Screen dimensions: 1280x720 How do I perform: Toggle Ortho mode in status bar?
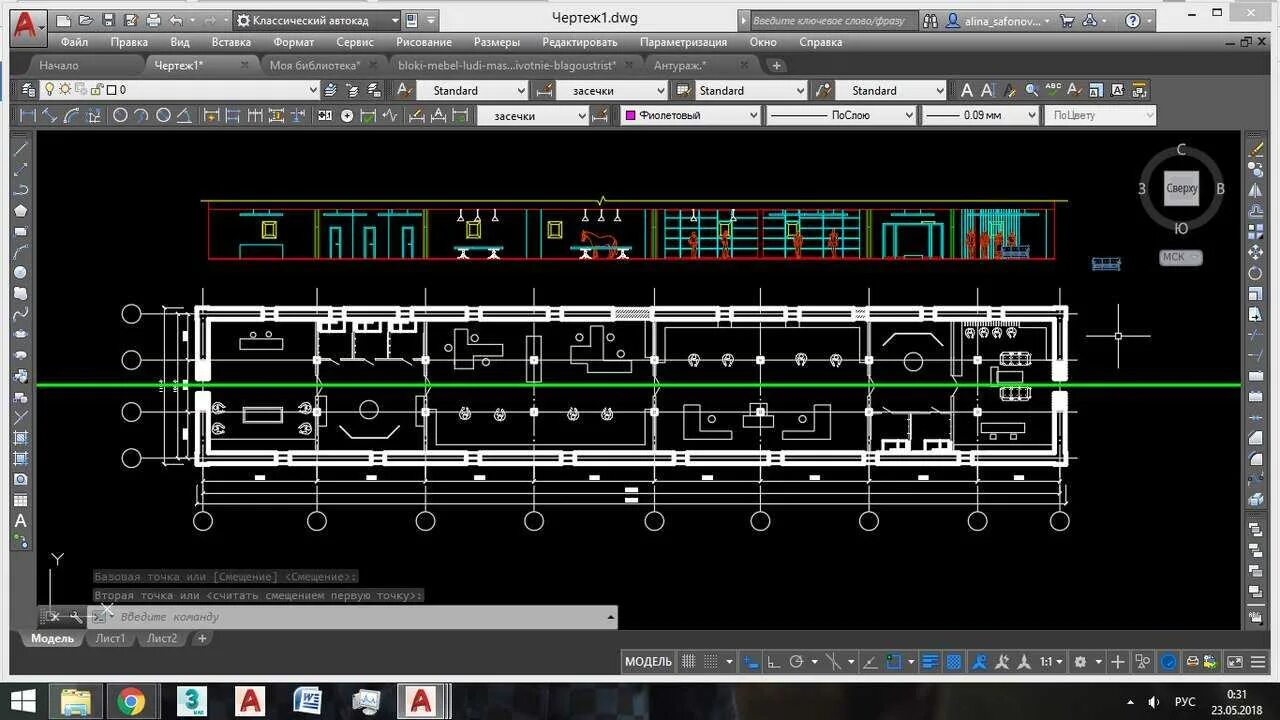(773, 662)
